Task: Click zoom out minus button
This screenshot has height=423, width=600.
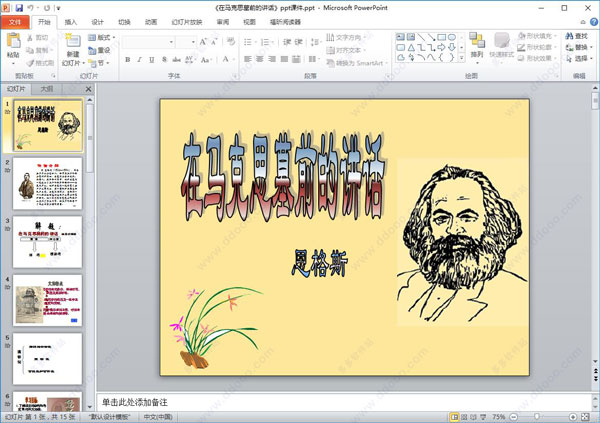Action: coord(514,417)
